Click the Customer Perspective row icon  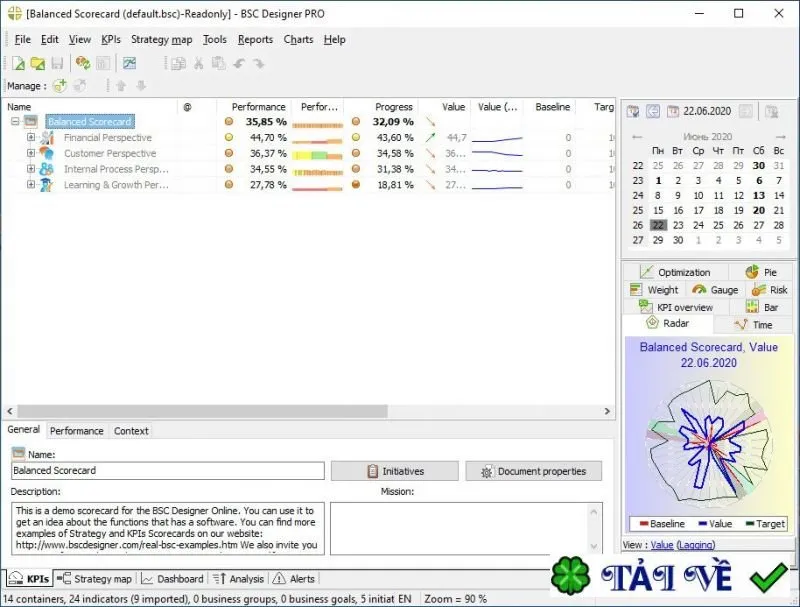(x=47, y=153)
